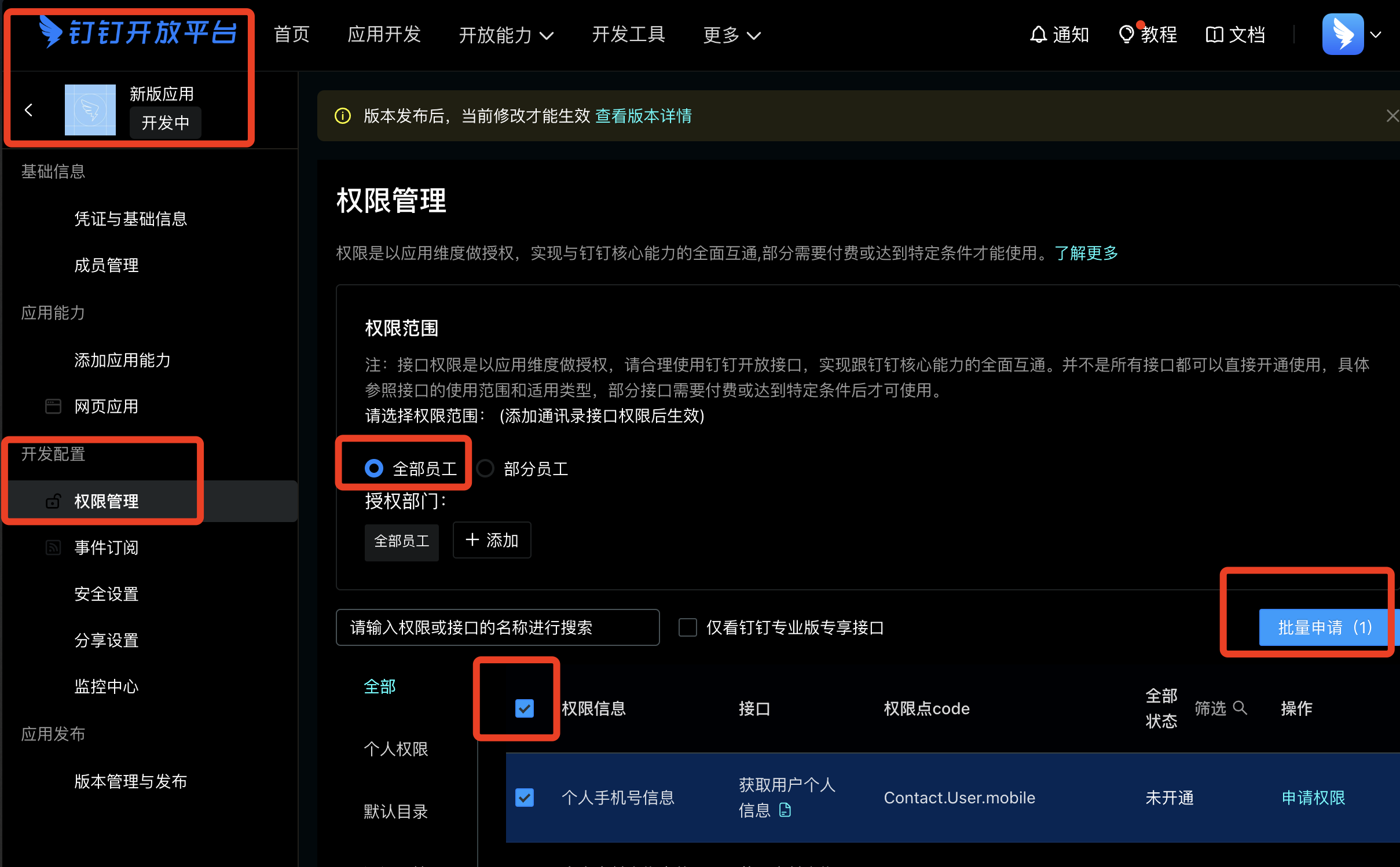
Task: Select 成员管理 in sidebar
Action: [107, 265]
